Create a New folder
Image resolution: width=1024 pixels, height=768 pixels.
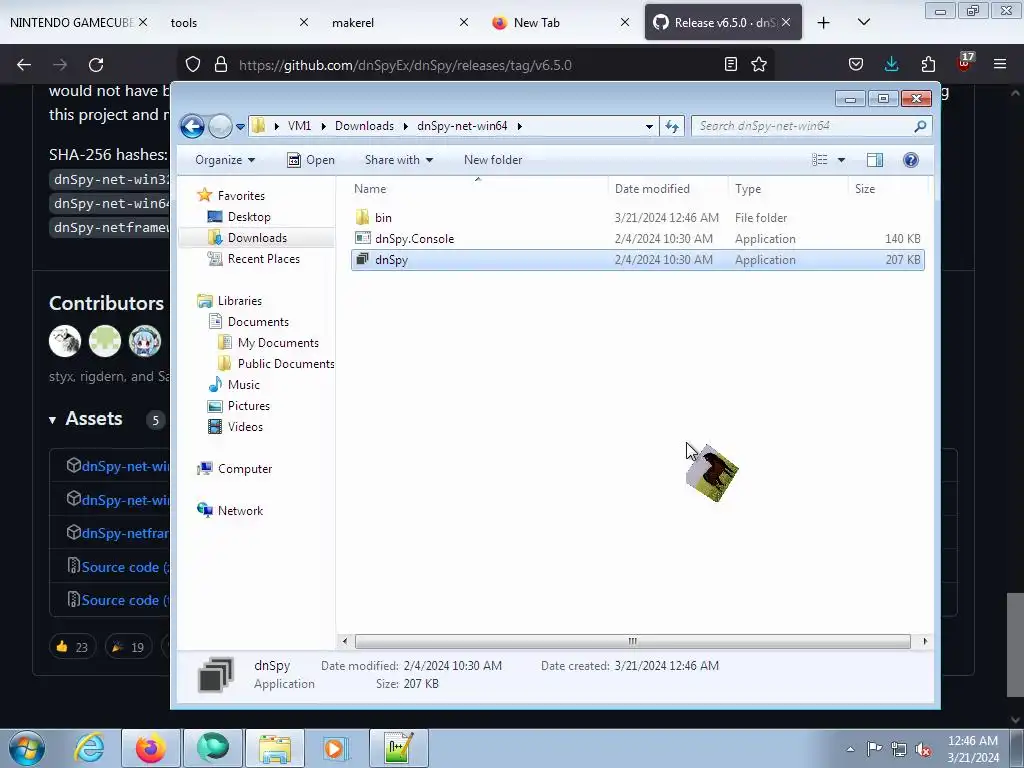493,160
